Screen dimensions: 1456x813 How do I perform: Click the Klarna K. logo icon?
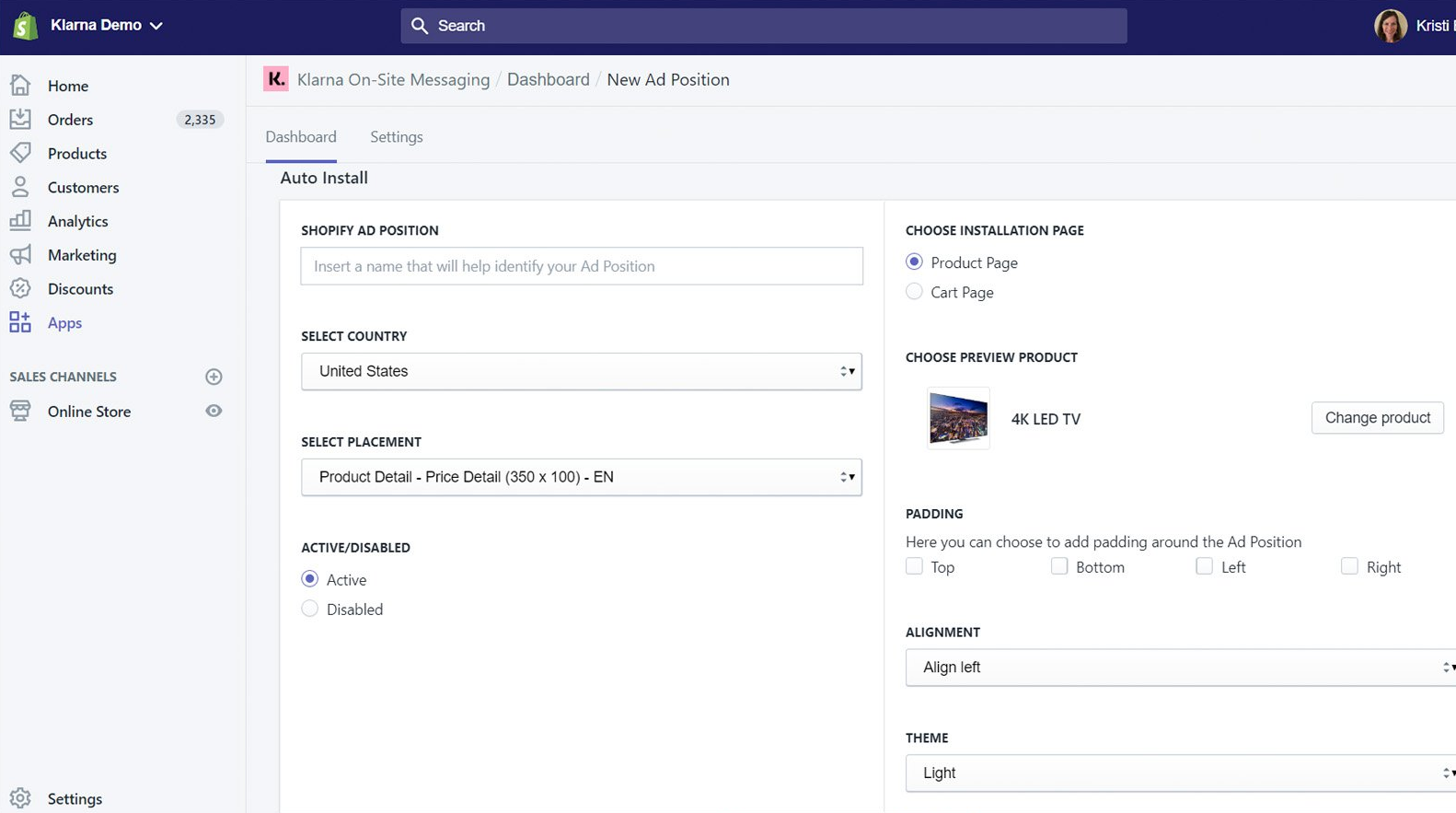click(276, 79)
